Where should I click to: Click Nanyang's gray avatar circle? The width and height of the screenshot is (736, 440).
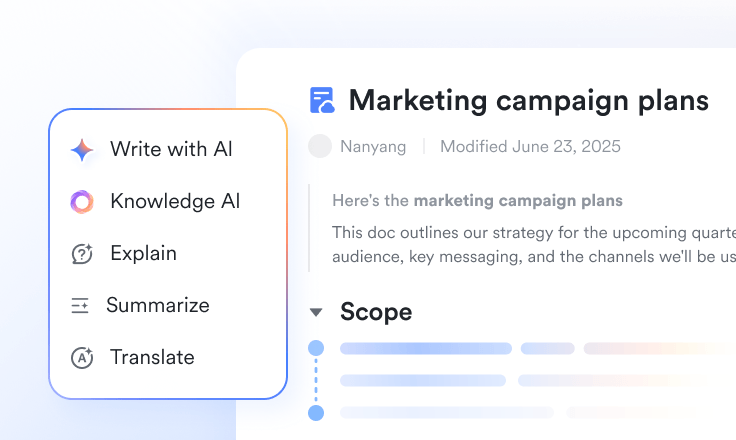point(320,146)
